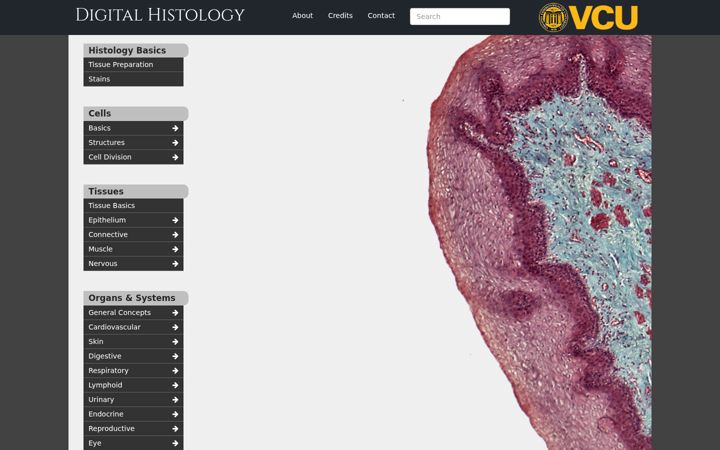Open the Eye item
The height and width of the screenshot is (450, 720).
coord(133,443)
